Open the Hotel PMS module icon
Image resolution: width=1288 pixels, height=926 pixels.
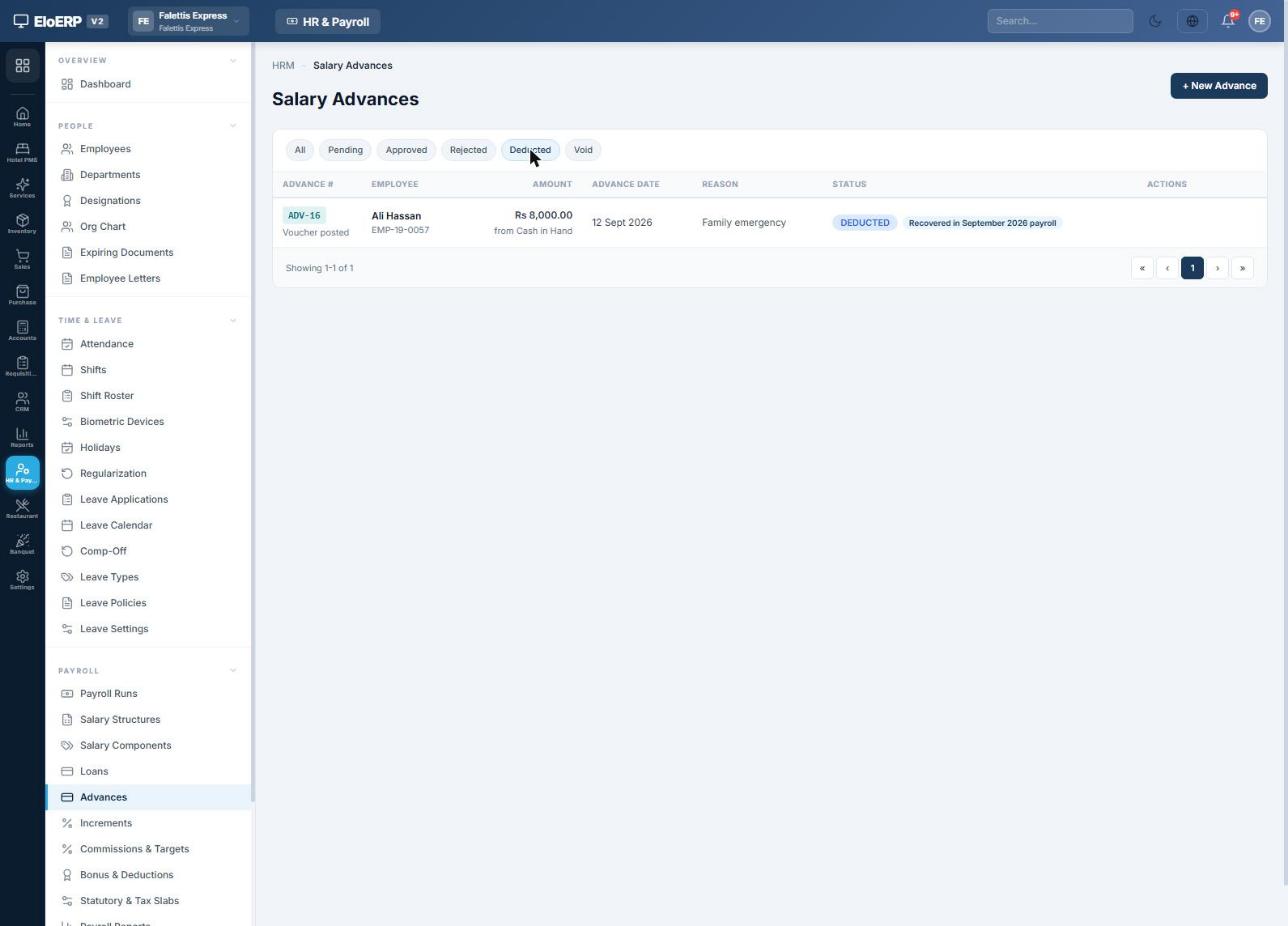click(22, 153)
